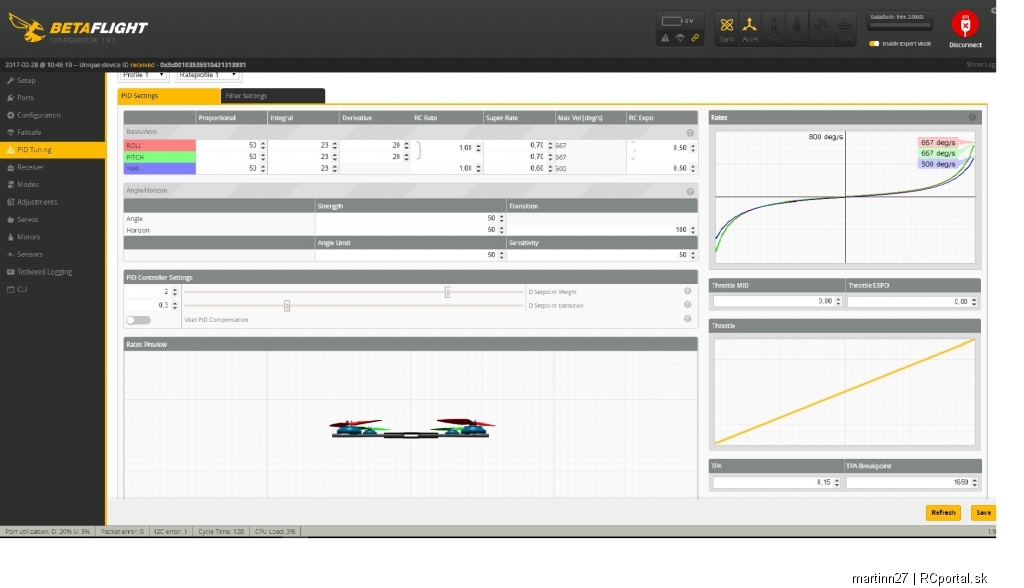Click the Dataflash free space bar

[899, 25]
